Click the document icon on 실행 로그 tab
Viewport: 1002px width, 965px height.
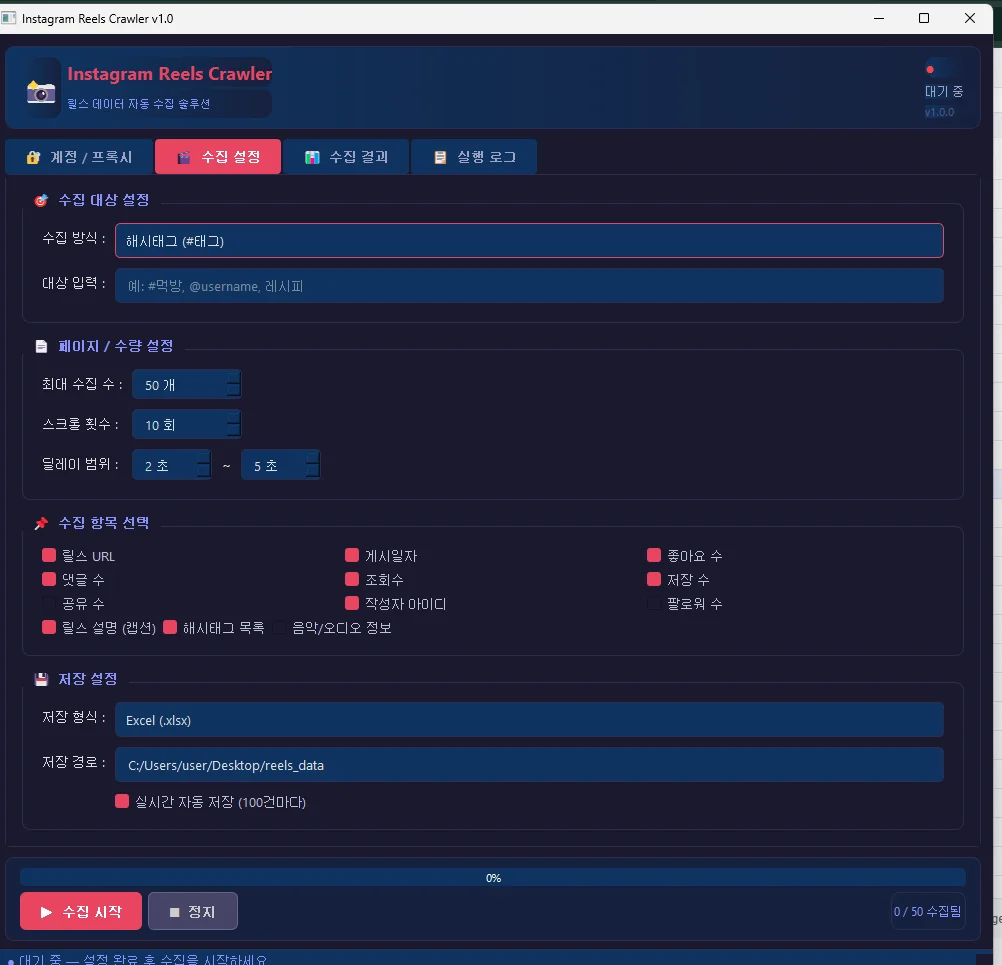coord(440,157)
